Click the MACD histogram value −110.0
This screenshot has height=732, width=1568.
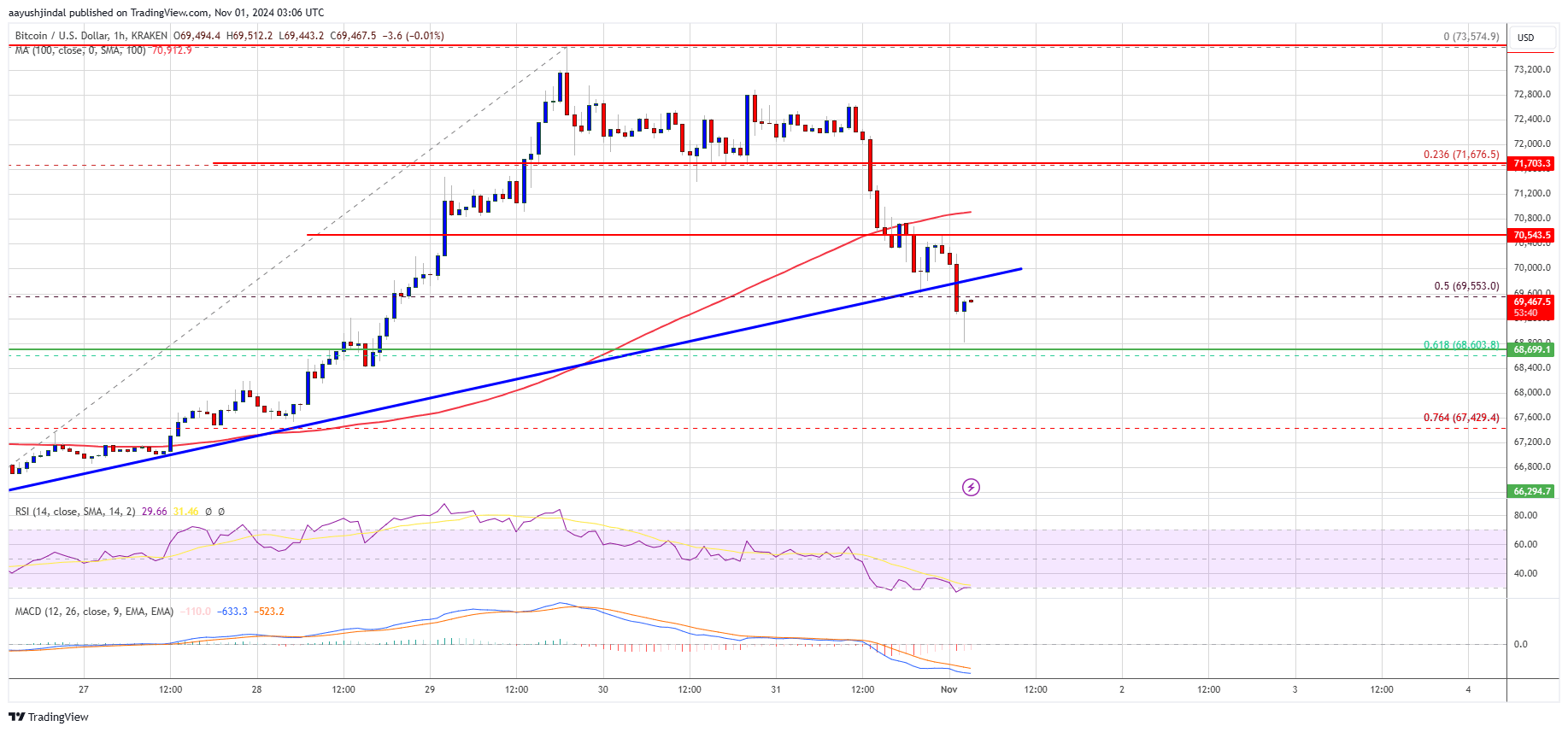point(195,612)
